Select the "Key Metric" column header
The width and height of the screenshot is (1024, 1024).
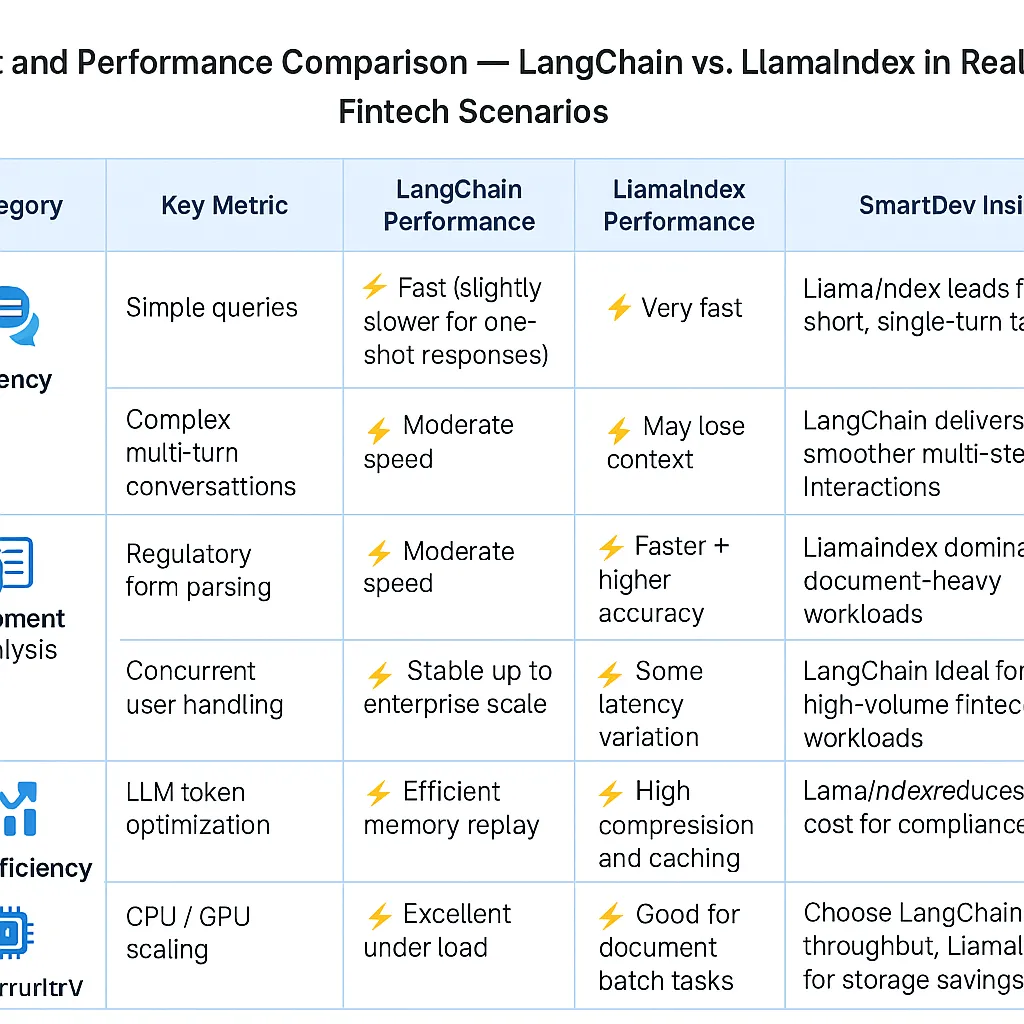(224, 206)
